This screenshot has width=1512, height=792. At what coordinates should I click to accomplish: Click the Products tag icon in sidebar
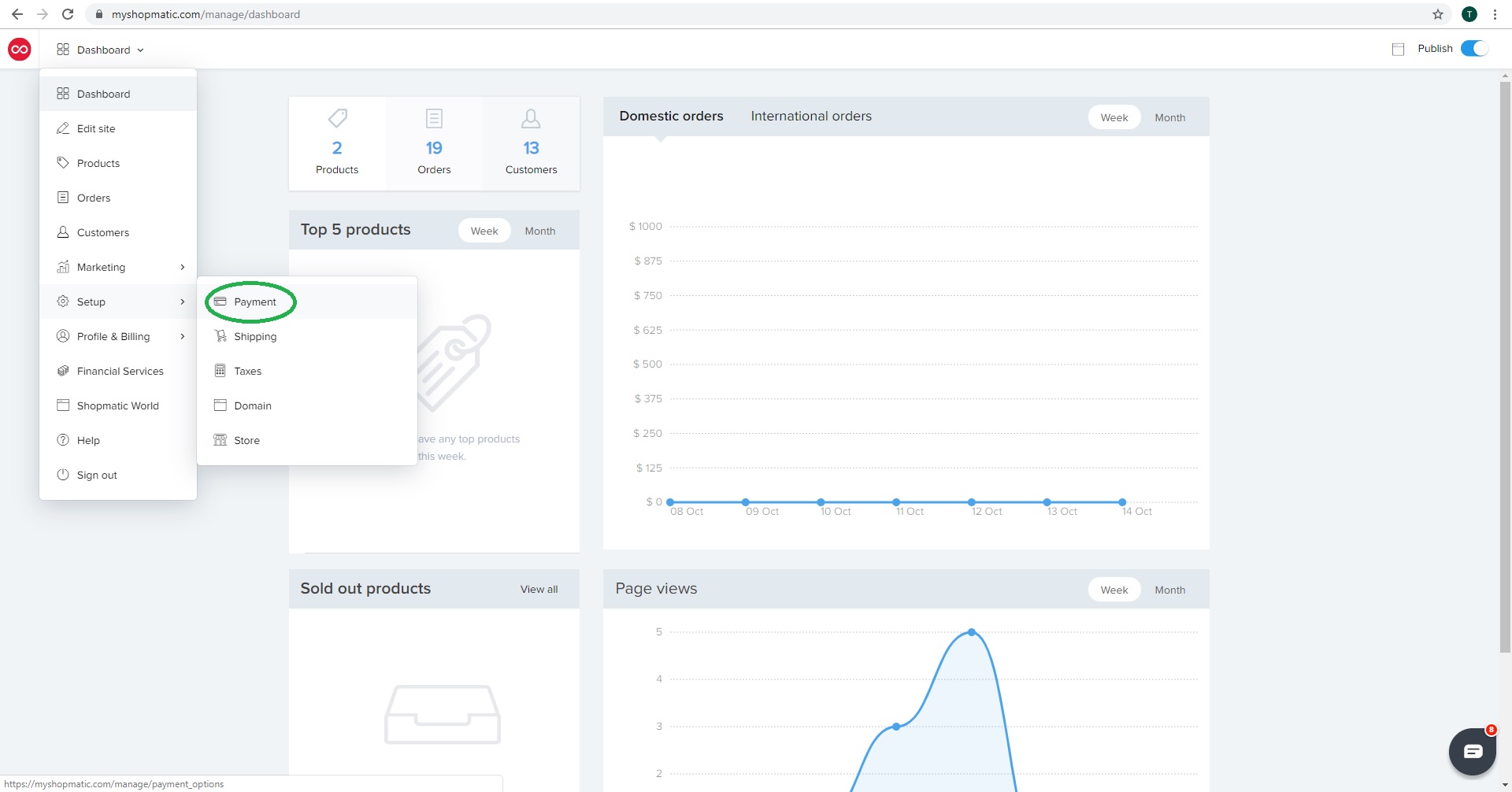[63, 163]
